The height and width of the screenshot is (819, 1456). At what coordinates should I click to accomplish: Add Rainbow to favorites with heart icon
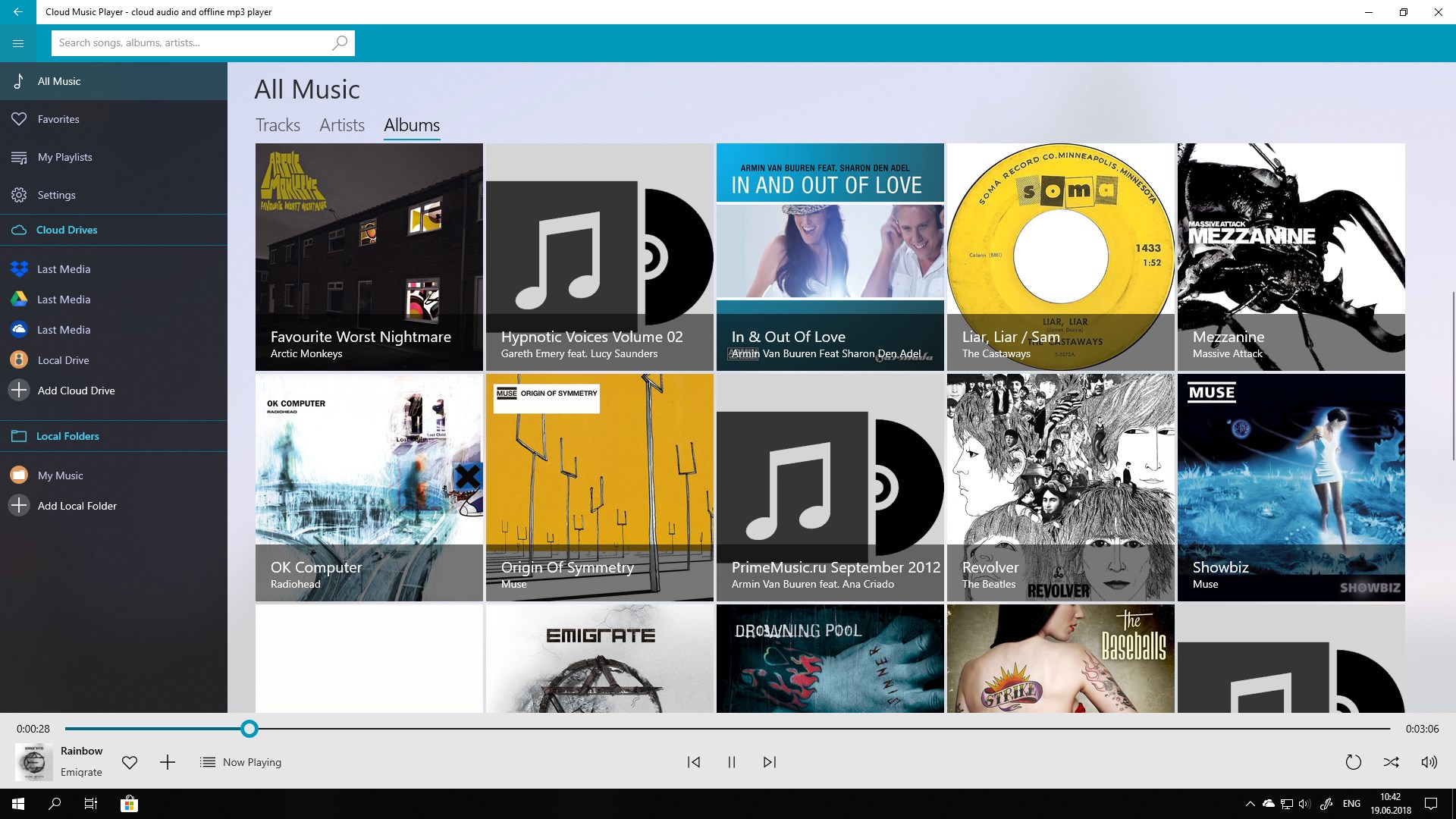click(x=130, y=762)
